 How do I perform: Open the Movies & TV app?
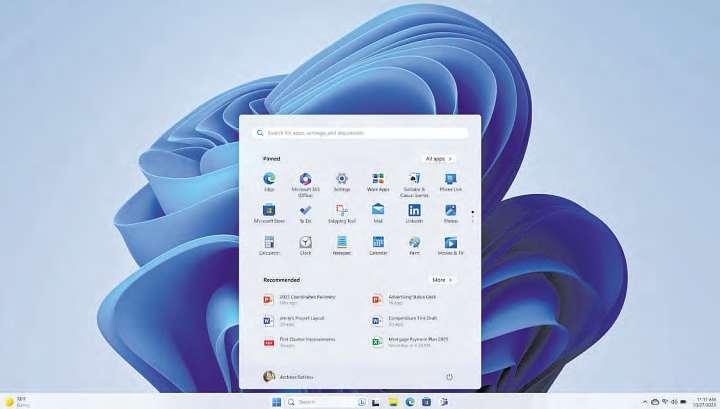[x=450, y=246]
